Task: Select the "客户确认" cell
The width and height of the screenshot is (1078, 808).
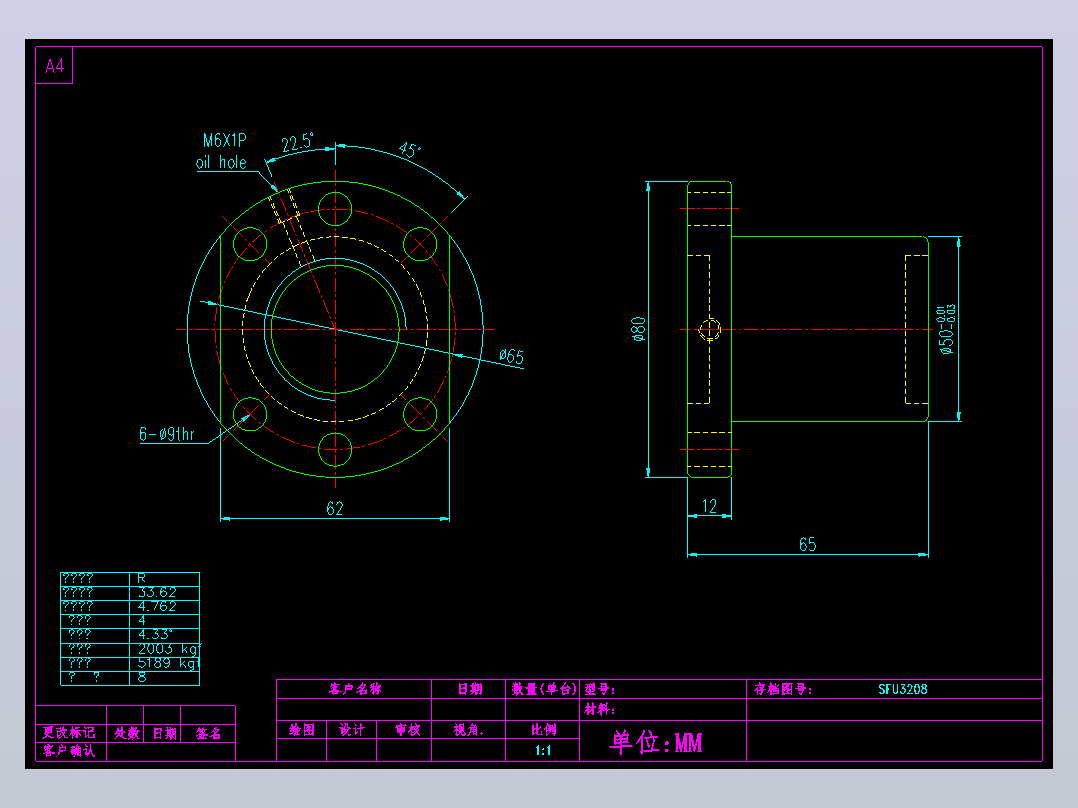Action: pyautogui.click(x=69, y=751)
